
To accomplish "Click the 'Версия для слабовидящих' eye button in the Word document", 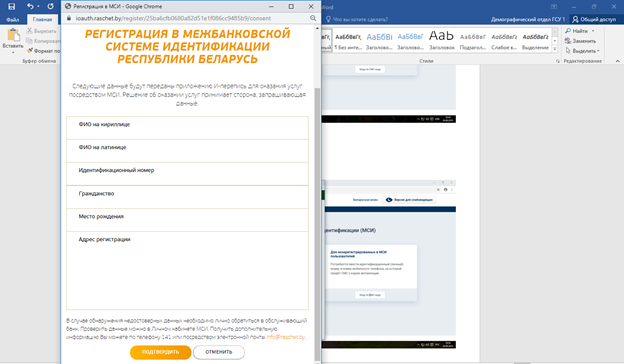I will click(x=409, y=200).
